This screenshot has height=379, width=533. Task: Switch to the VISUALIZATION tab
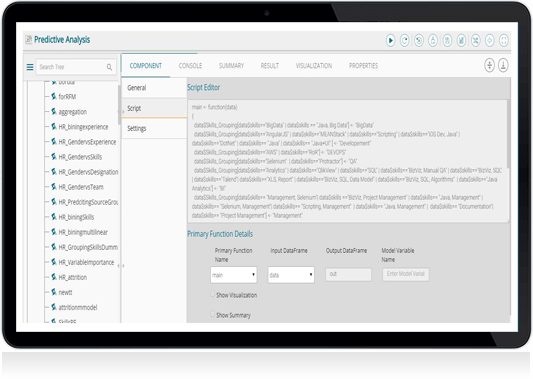pyautogui.click(x=314, y=66)
